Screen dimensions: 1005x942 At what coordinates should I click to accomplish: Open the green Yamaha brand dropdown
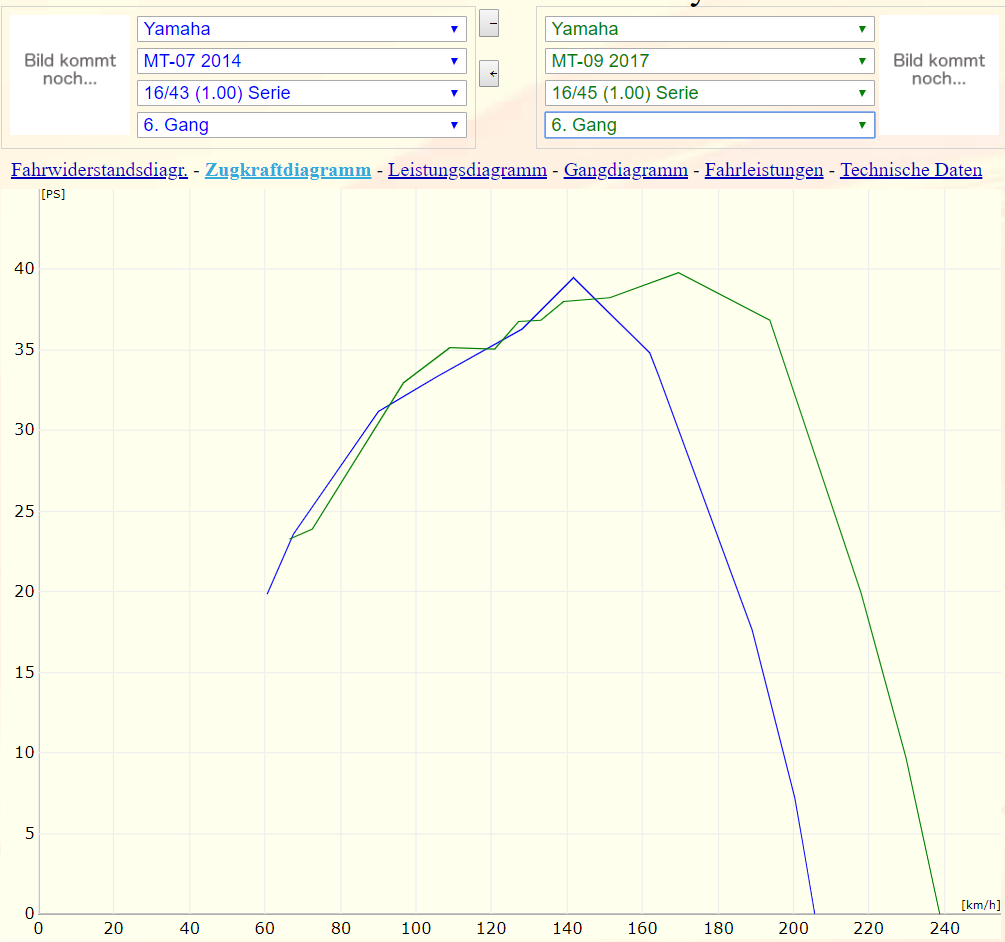click(709, 29)
